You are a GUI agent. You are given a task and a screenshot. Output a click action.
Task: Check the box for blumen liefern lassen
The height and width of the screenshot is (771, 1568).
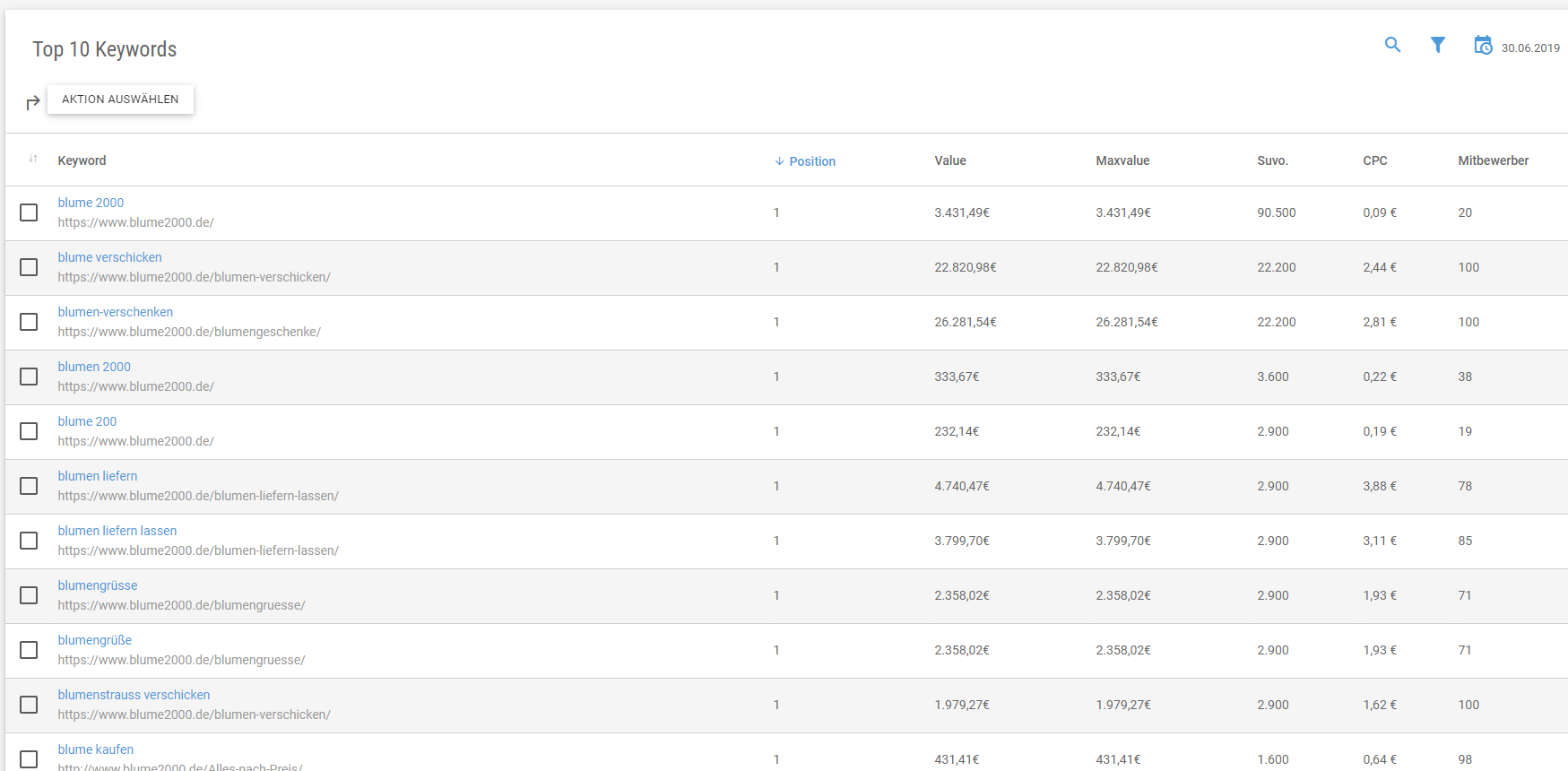(29, 541)
